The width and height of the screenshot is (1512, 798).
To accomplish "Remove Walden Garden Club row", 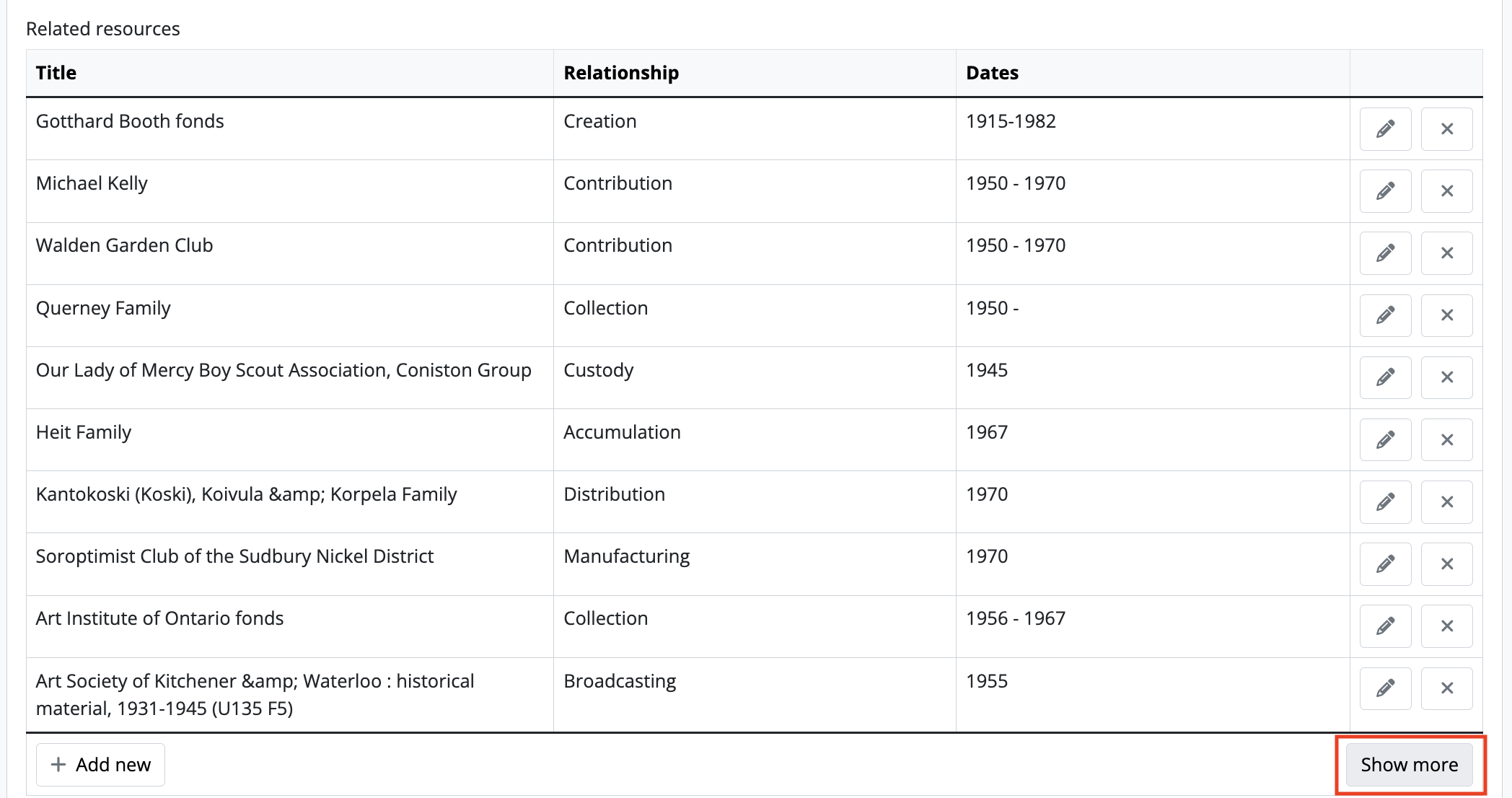I will 1446,253.
